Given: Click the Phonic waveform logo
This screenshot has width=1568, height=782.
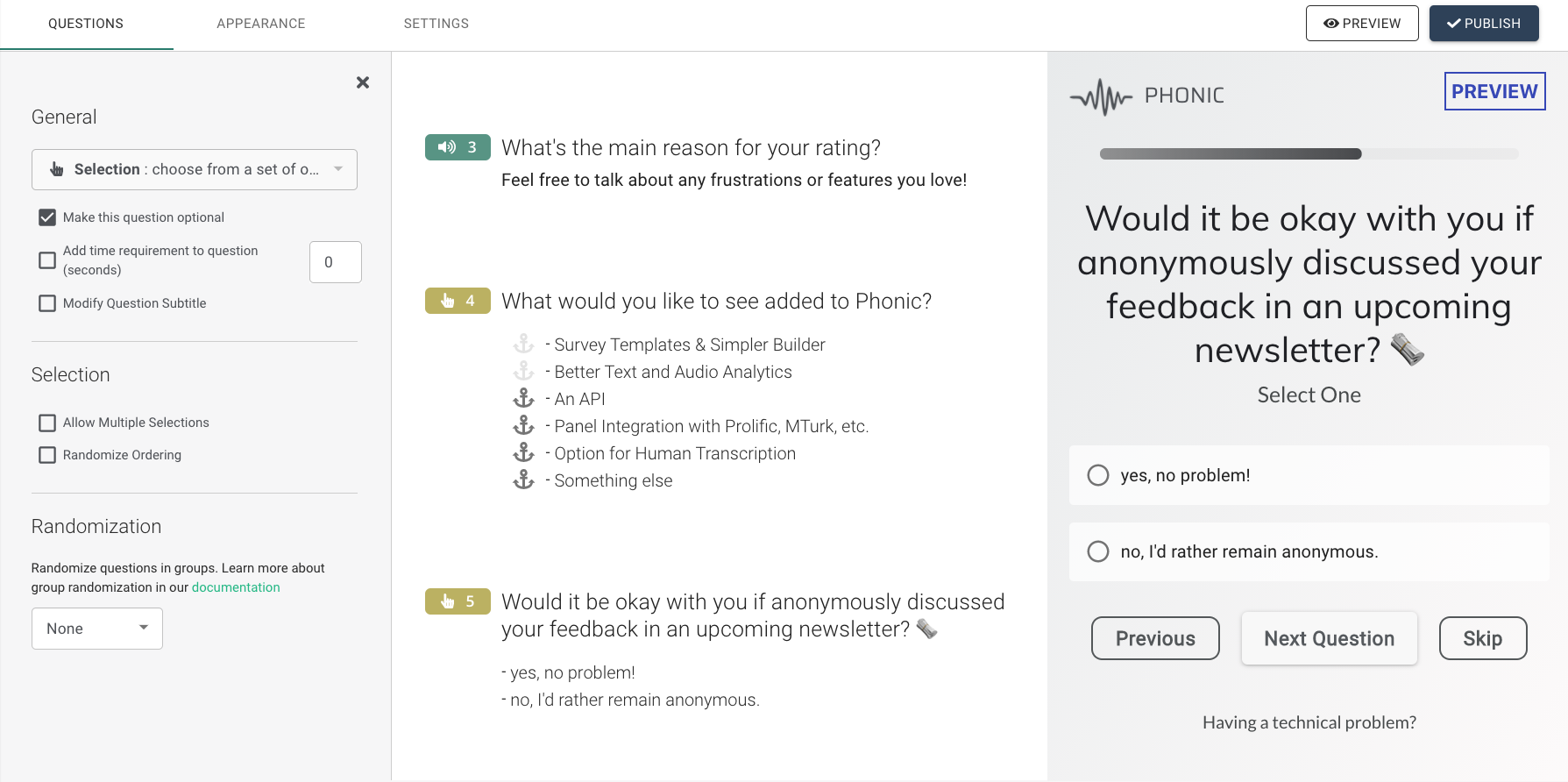Looking at the screenshot, I should point(1102,96).
